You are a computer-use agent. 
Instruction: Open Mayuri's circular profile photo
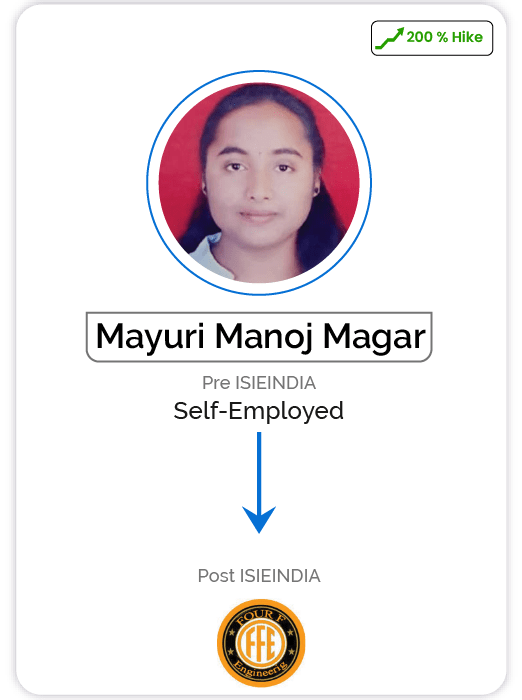(x=259, y=183)
